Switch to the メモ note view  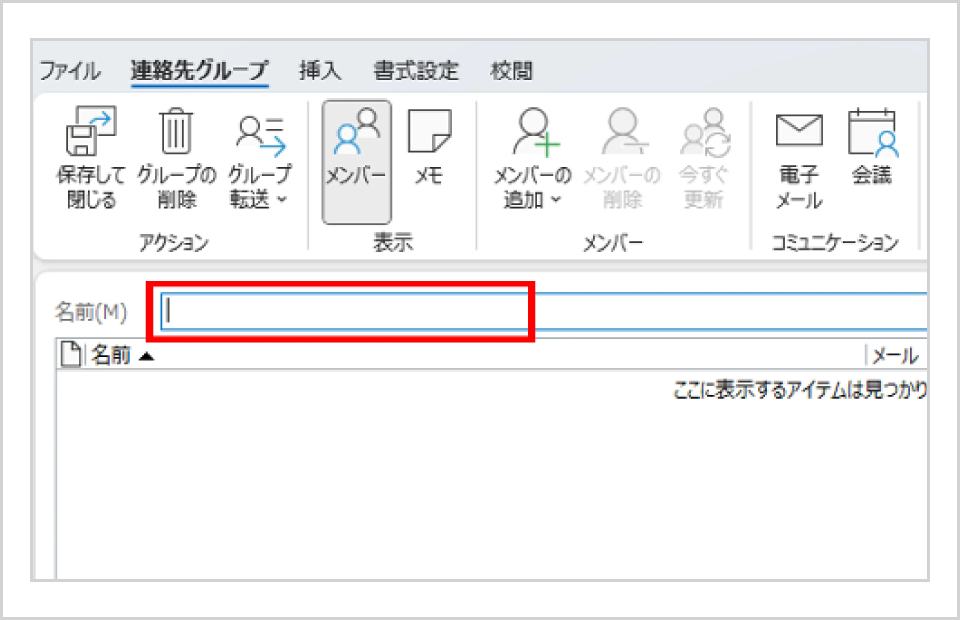click(429, 131)
